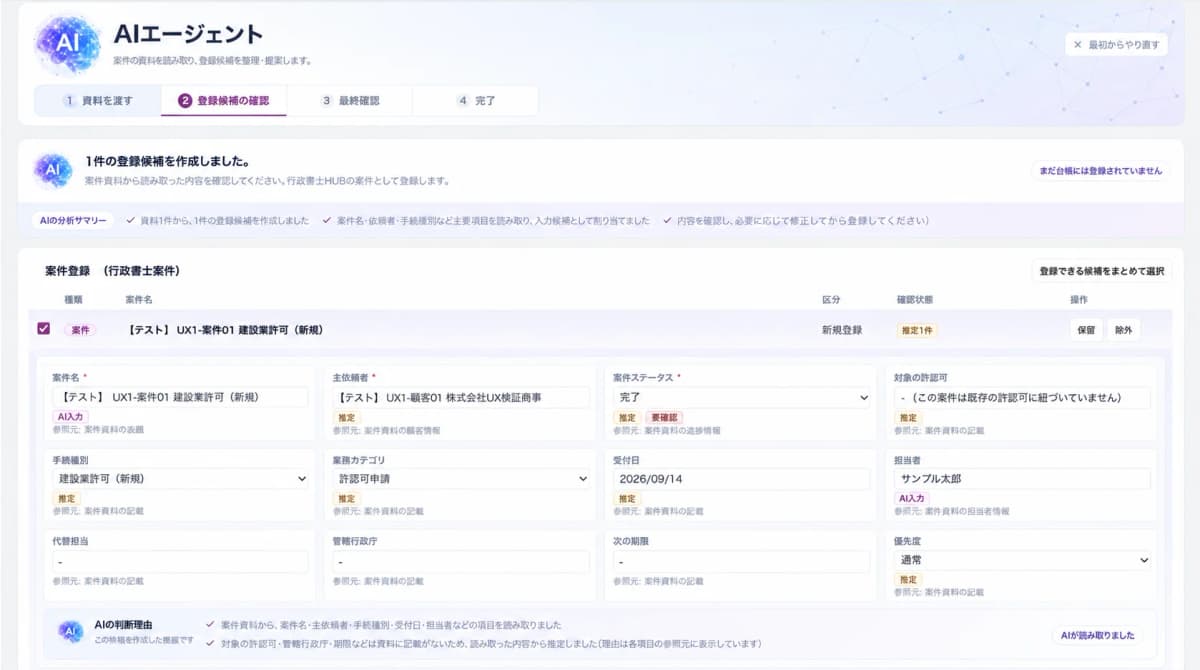
Task: Click the 保留 button
Action: pos(1085,330)
